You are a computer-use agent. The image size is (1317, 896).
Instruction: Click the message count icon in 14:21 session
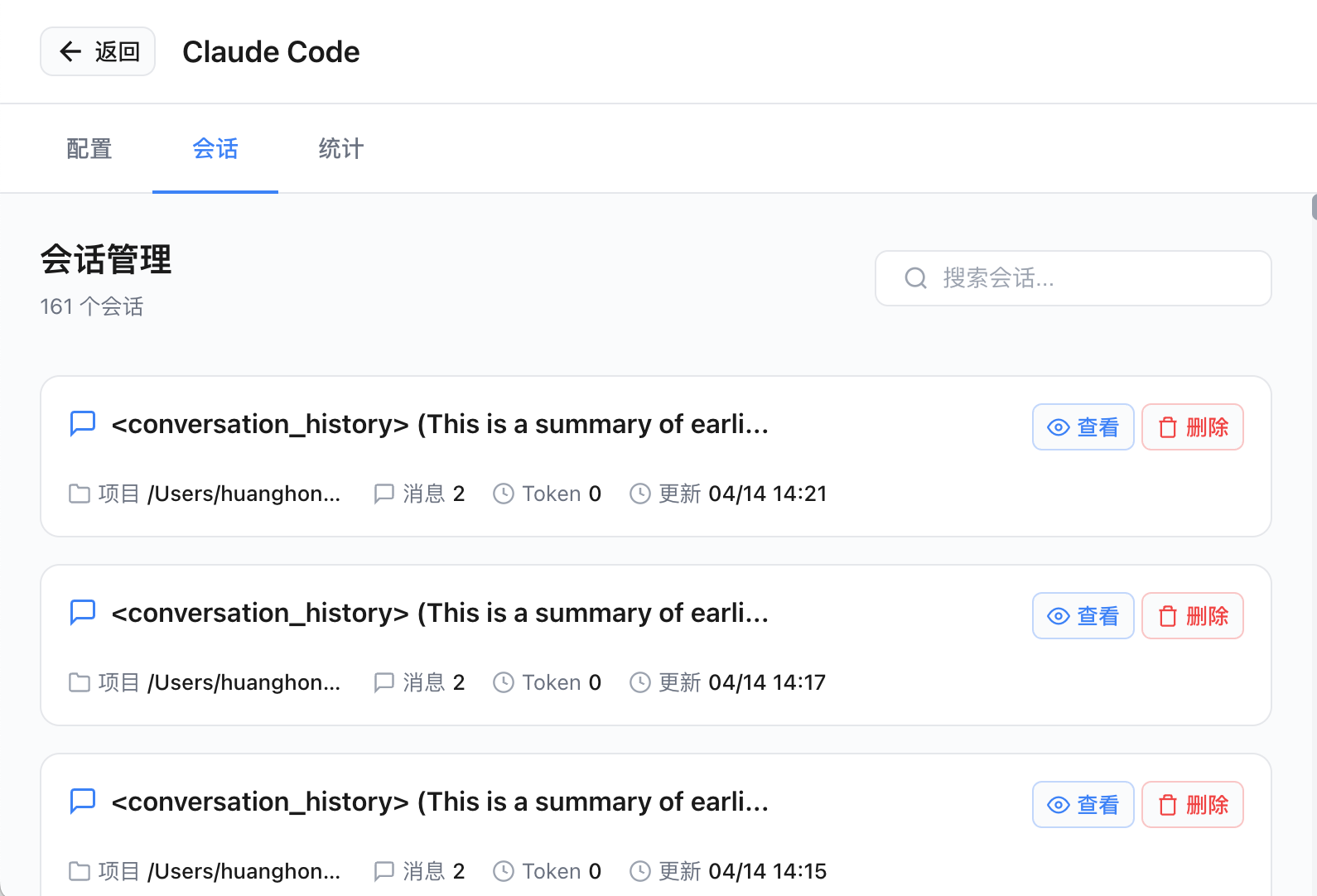click(x=384, y=494)
